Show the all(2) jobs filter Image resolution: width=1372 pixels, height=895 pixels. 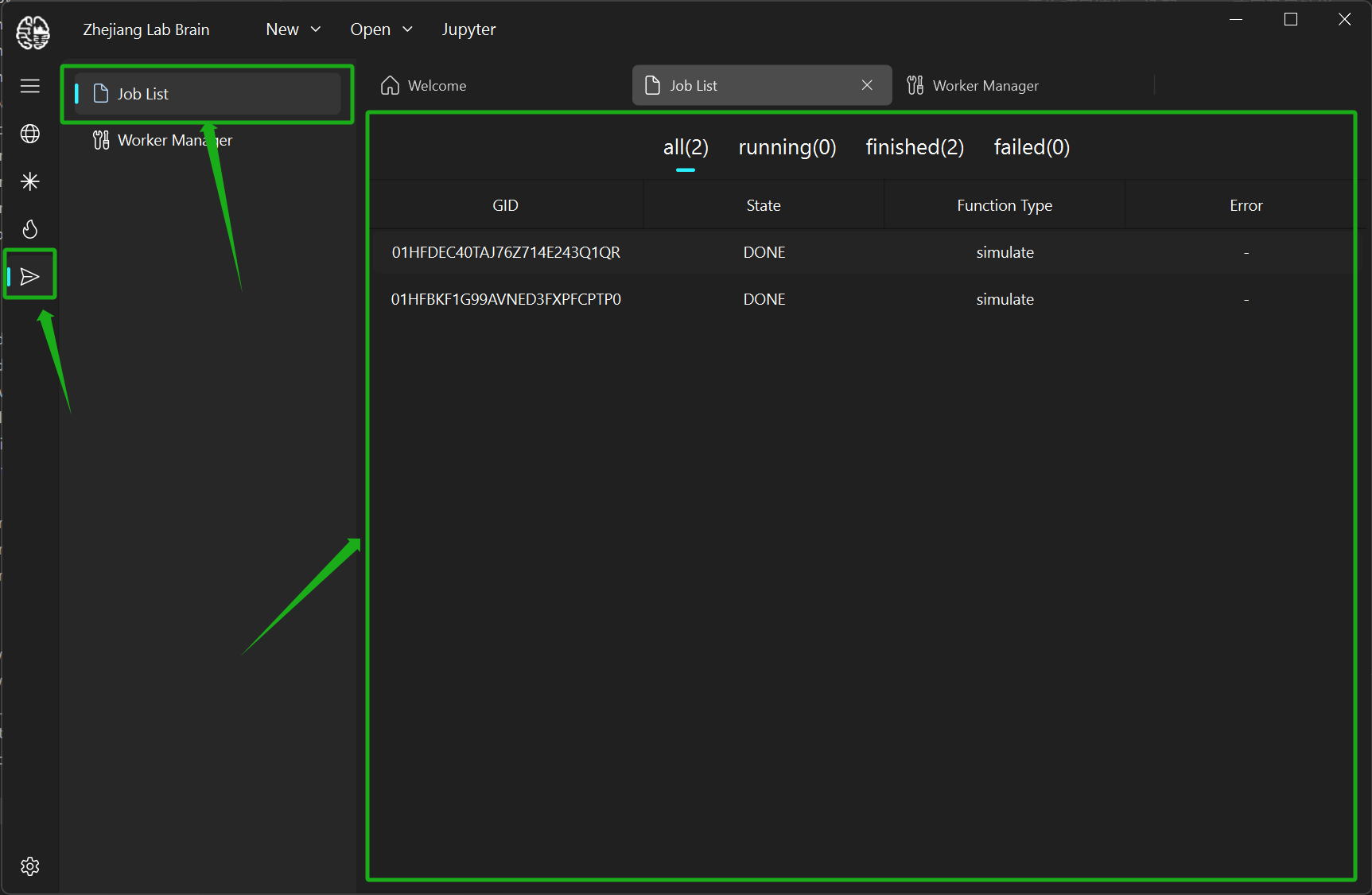[x=686, y=147]
